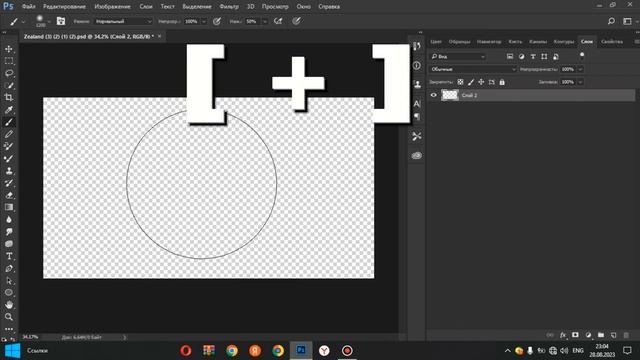Select the Gradient tool
This screenshot has width=640, height=360.
click(x=9, y=207)
